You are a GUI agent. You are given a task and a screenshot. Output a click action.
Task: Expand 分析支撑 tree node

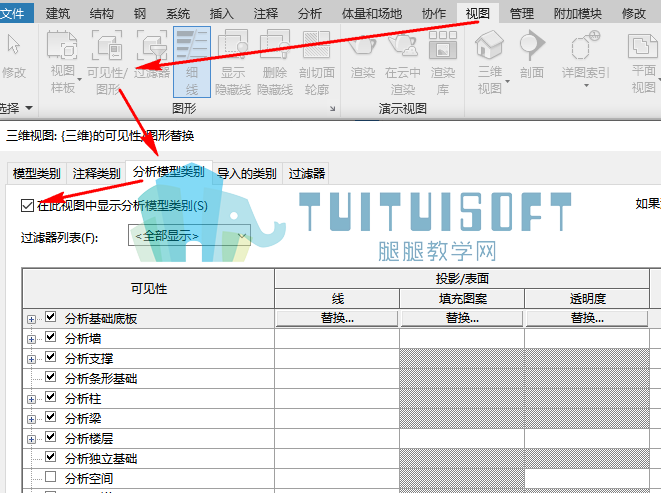31,359
